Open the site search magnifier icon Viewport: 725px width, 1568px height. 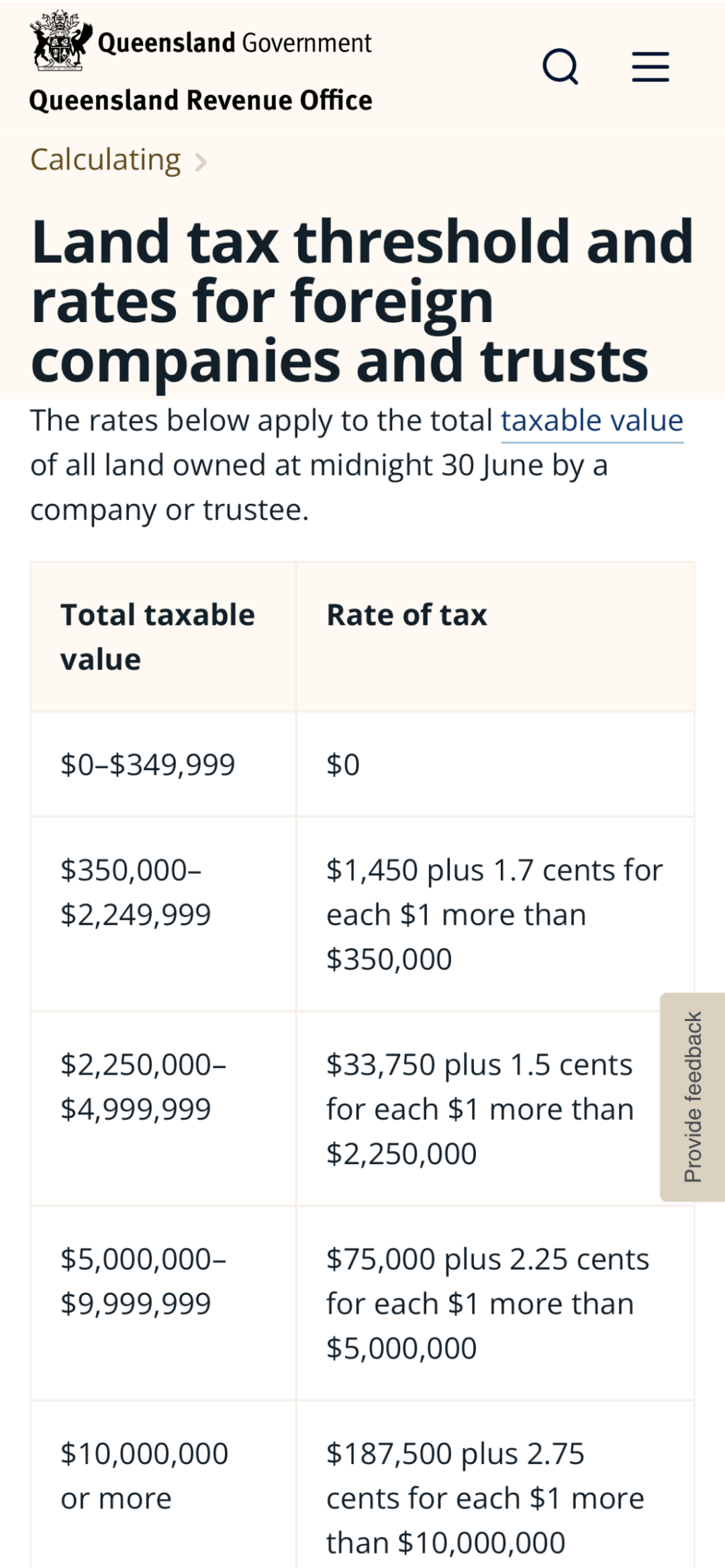click(x=561, y=66)
